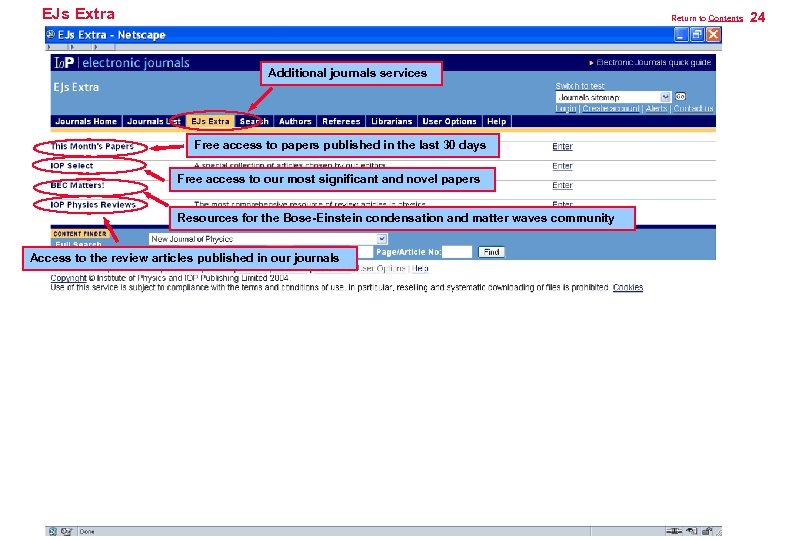Click the Contact us link
The height and width of the screenshot is (540, 794).
click(693, 108)
